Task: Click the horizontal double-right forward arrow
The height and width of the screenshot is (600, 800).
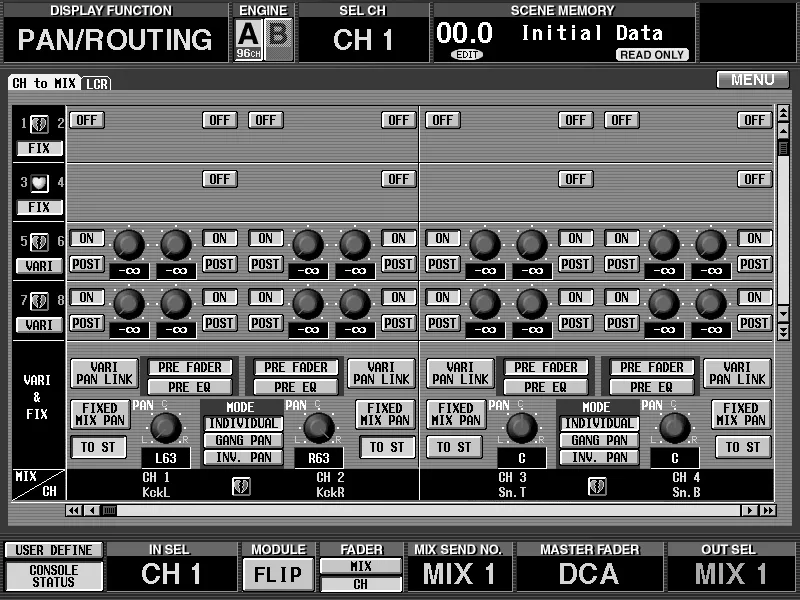Action: 768,510
